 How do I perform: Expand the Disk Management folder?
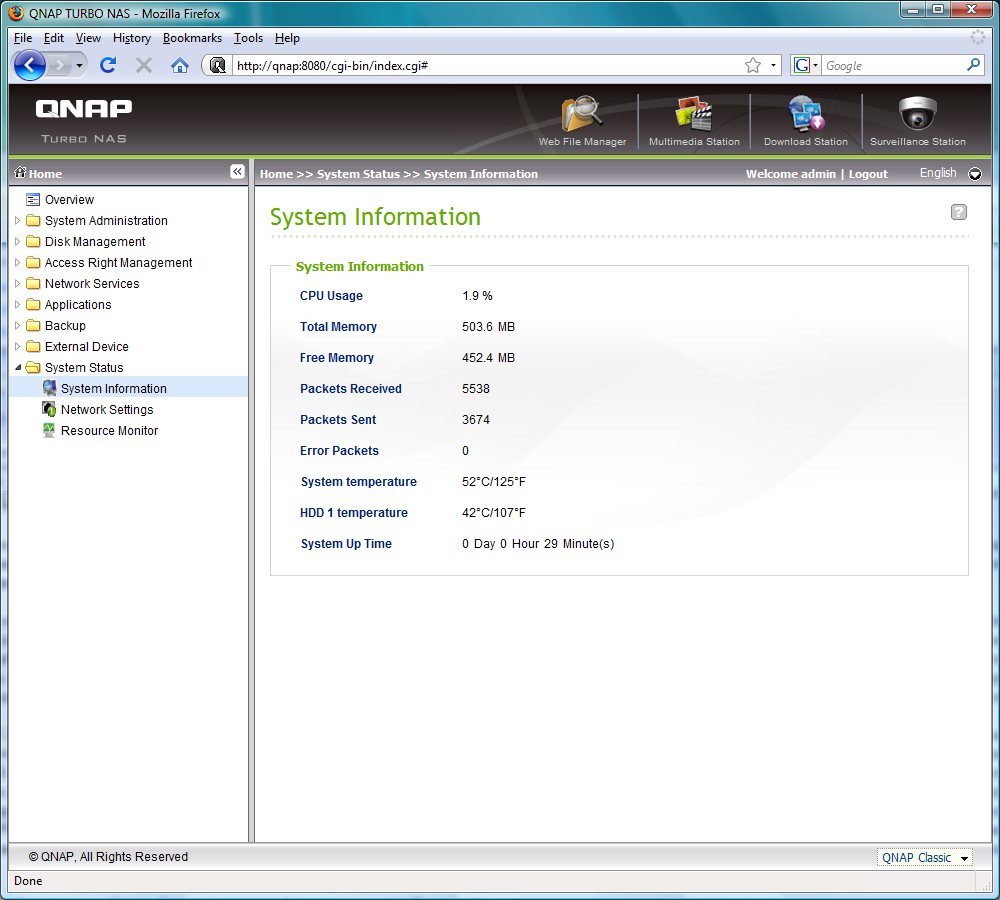(18, 241)
